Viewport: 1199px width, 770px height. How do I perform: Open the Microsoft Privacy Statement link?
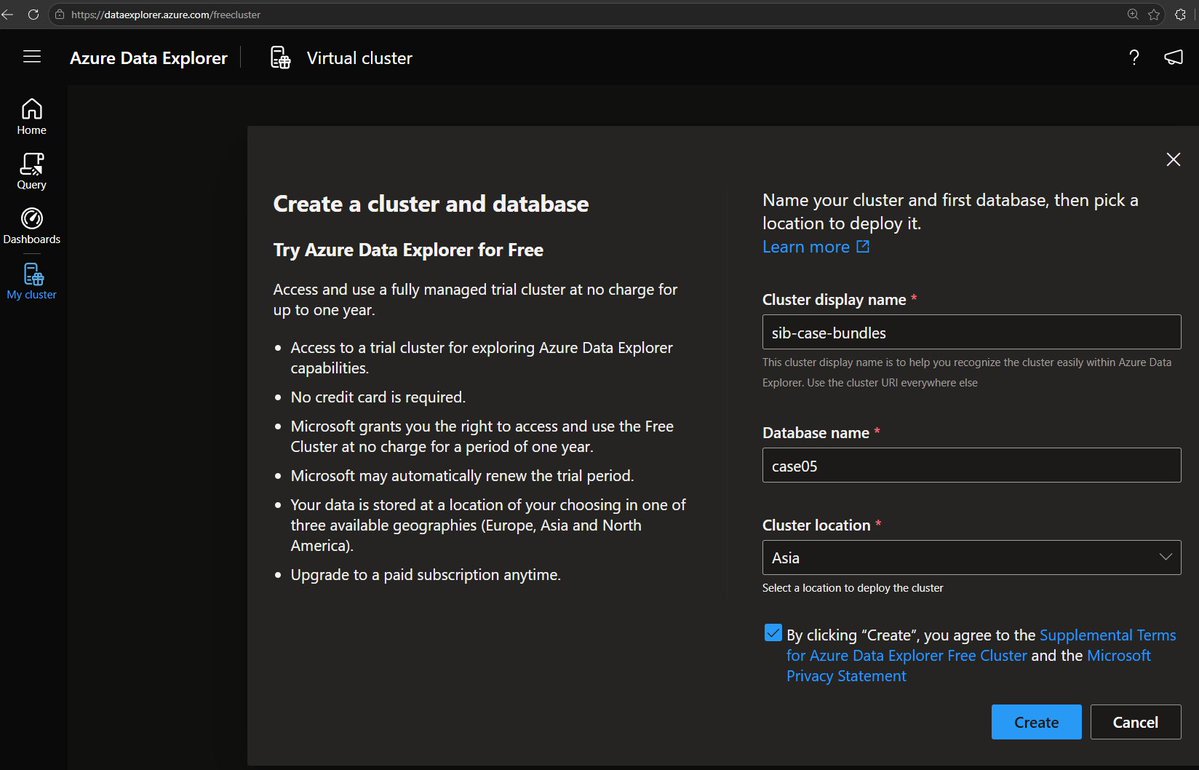(x=968, y=665)
